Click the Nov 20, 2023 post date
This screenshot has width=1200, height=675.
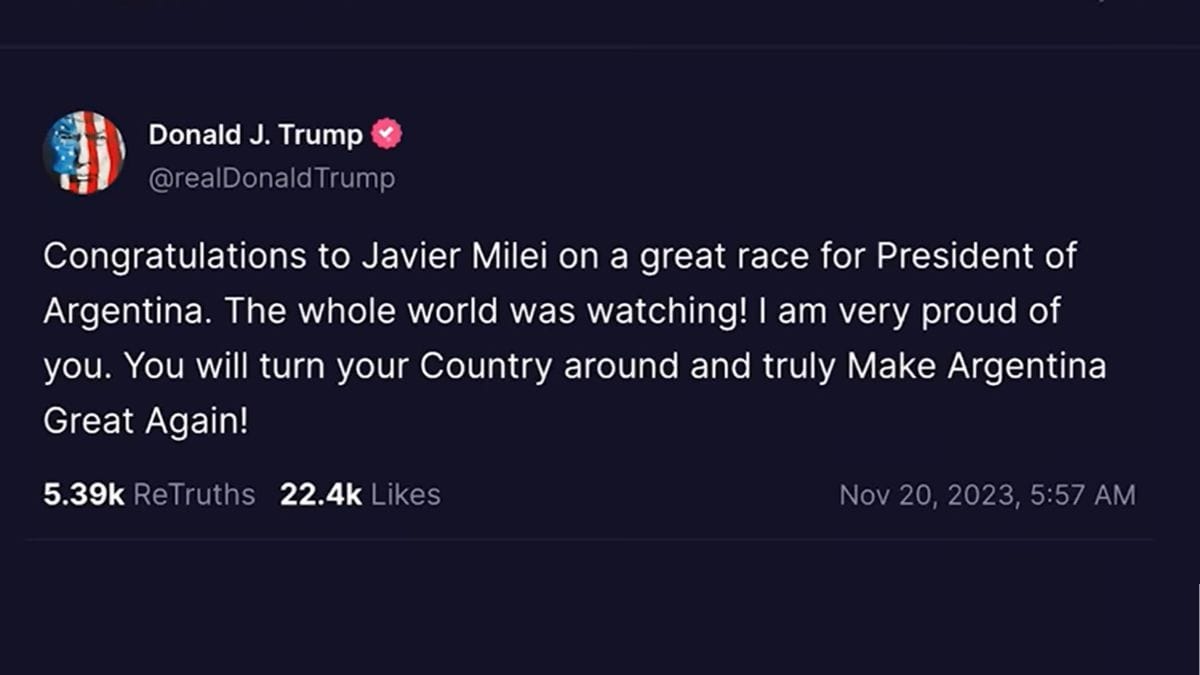coord(924,495)
